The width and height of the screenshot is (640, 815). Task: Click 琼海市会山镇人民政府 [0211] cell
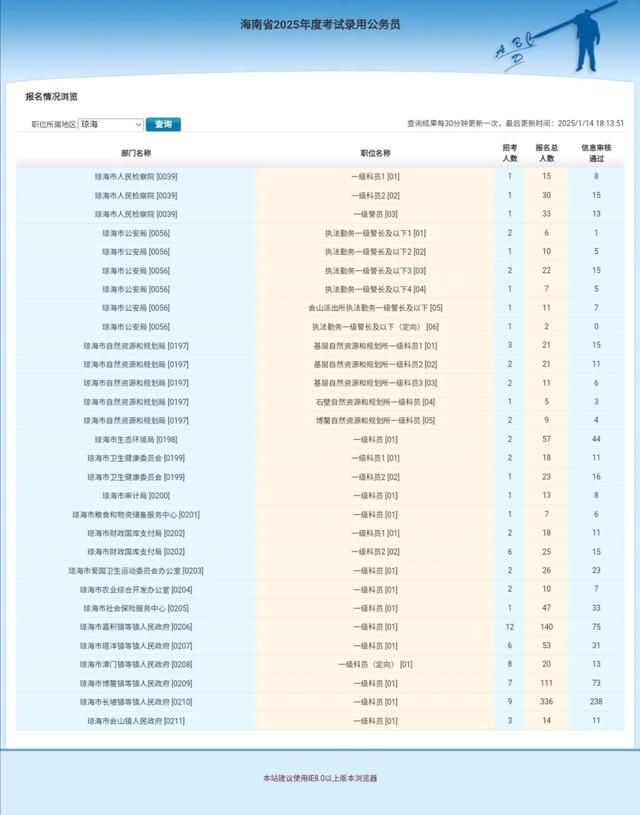136,721
